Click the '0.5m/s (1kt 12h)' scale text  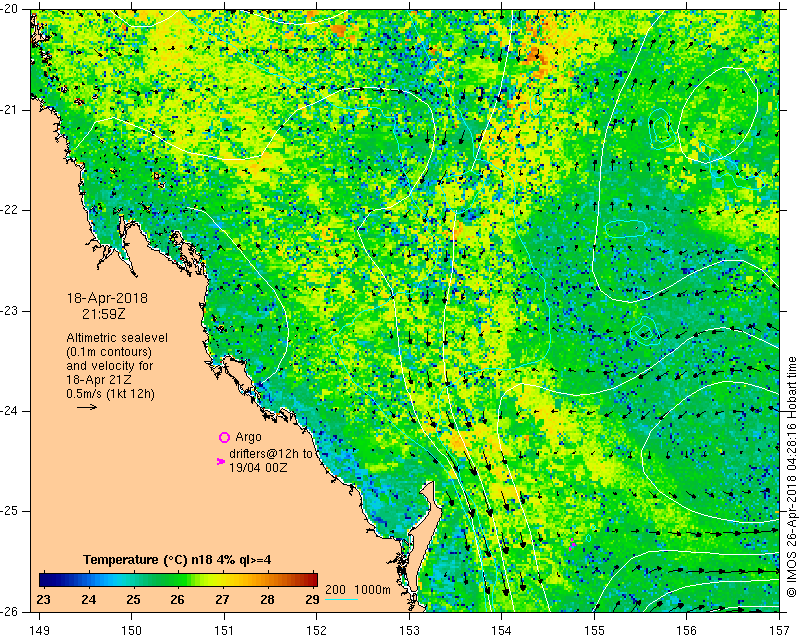point(111,394)
